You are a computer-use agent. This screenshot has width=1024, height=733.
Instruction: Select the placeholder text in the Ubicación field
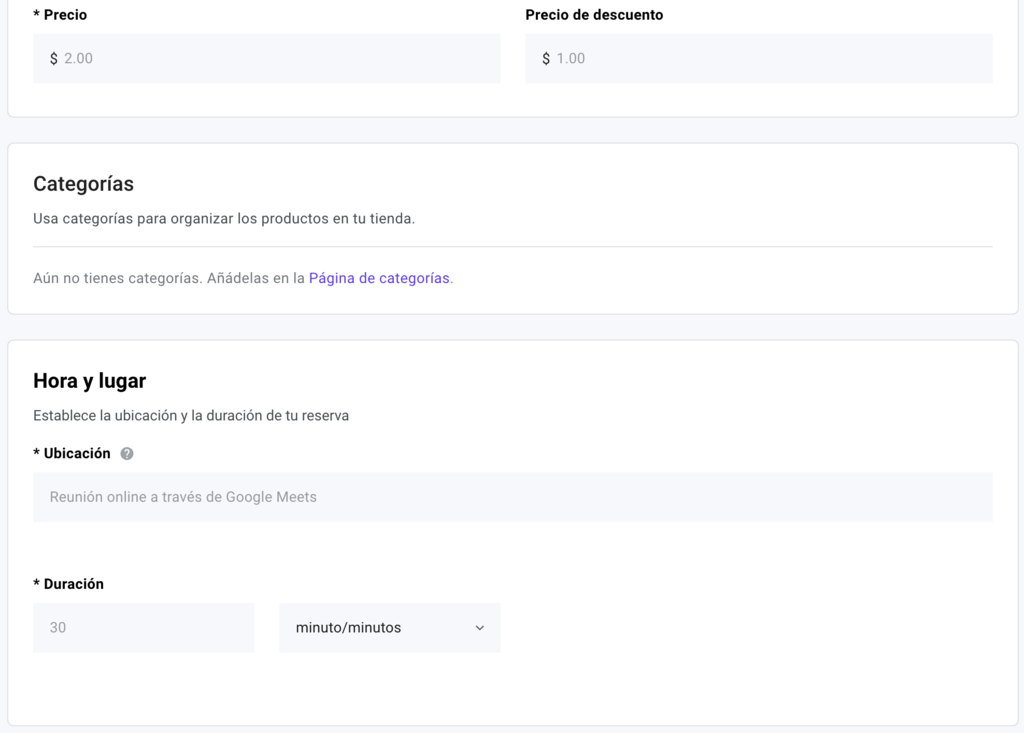coord(182,496)
